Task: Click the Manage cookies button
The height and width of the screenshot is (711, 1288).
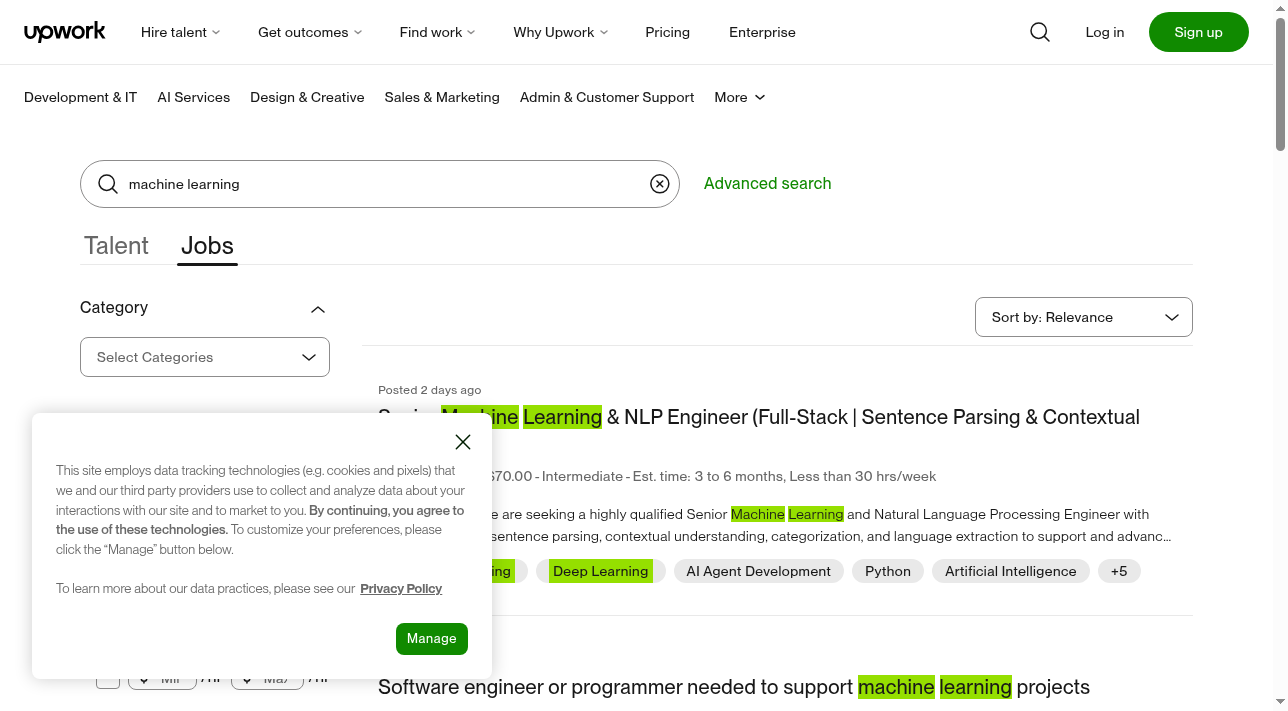Action: click(432, 638)
